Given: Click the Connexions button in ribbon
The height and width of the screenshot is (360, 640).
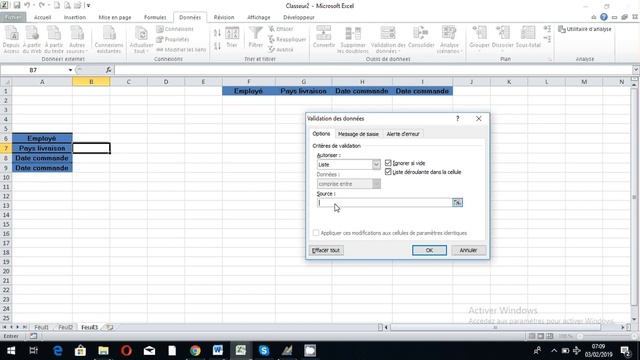Looking at the screenshot, I should pos(175,29).
